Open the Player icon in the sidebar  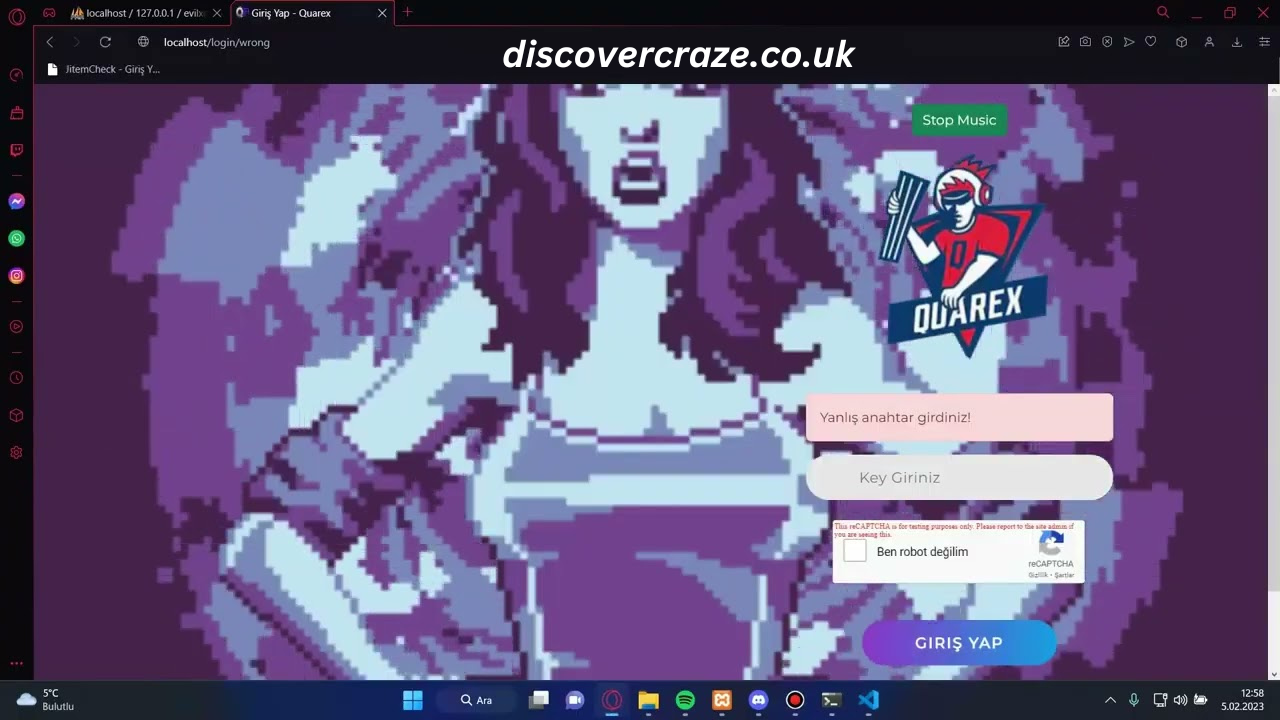[x=16, y=326]
